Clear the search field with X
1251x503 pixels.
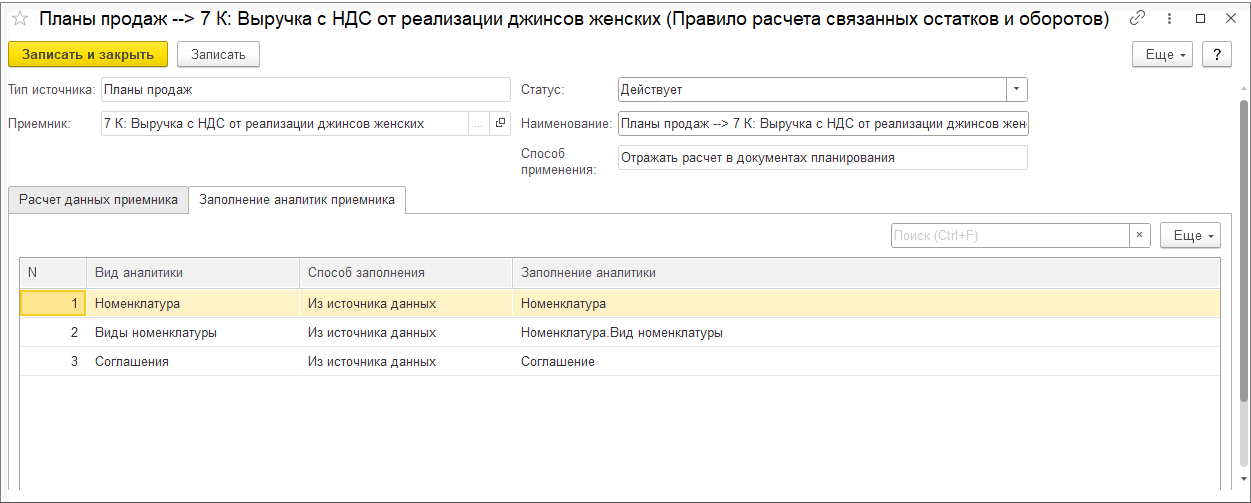(1140, 235)
